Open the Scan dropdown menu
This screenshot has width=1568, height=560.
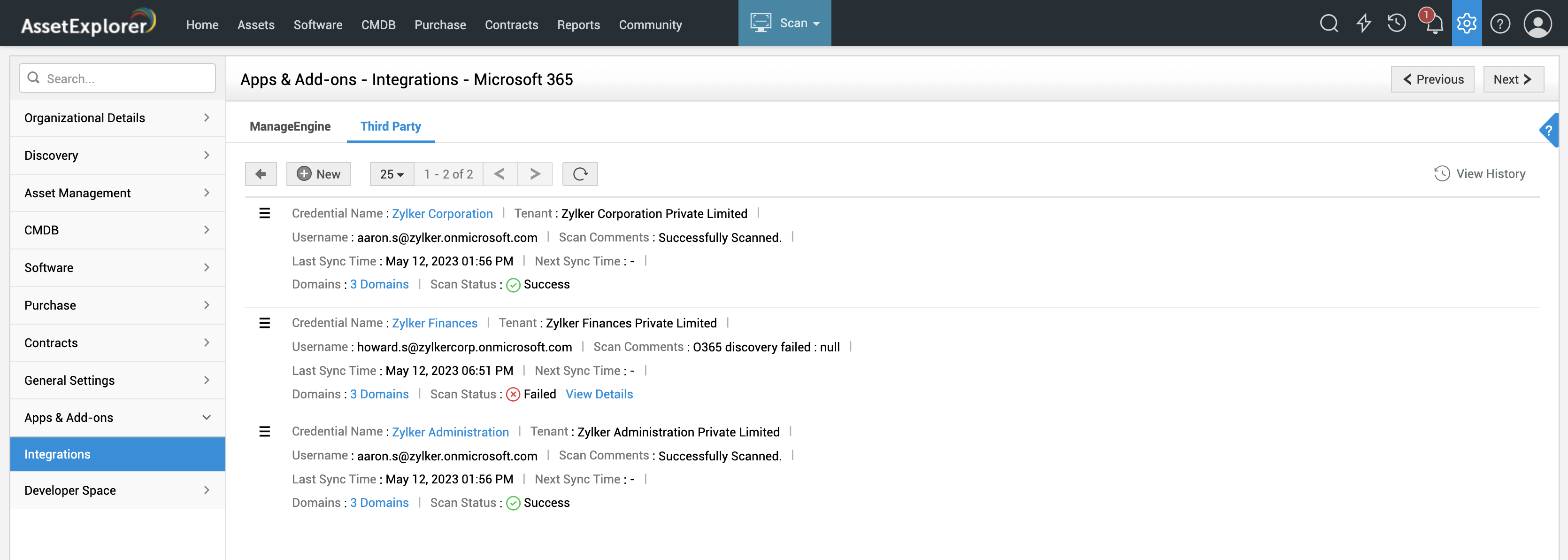pos(784,23)
